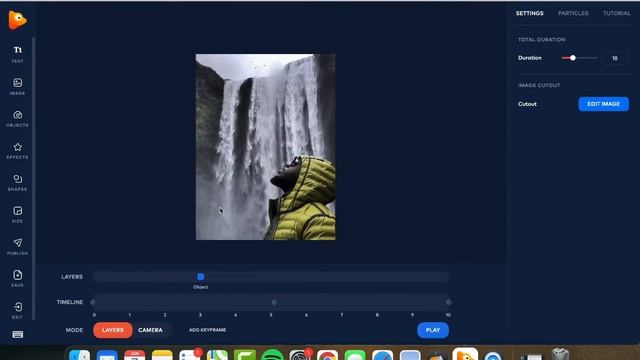Open the Image tool in the sidebar
Screen dimensions: 640x360
pyautogui.click(x=17, y=86)
